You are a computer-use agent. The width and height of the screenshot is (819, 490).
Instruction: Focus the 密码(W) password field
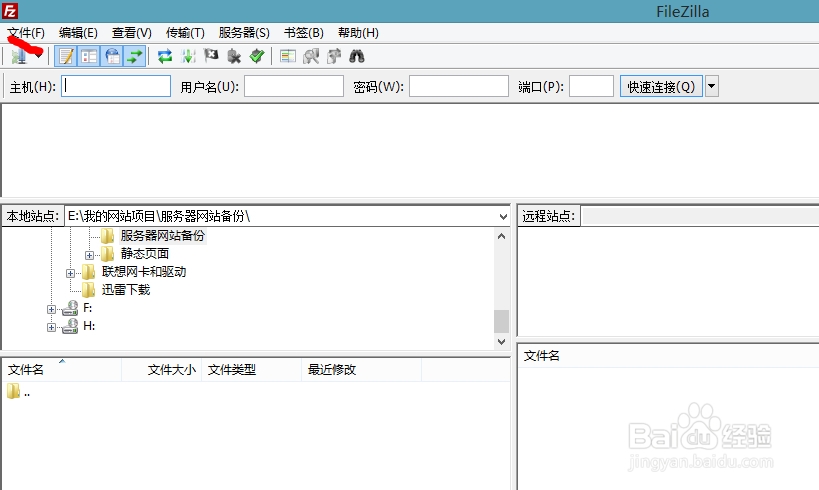[x=459, y=86]
